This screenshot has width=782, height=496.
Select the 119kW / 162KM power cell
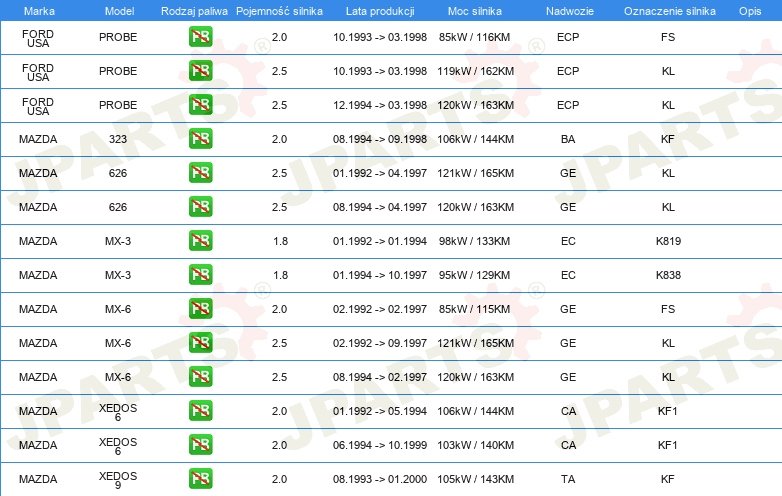tap(475, 71)
